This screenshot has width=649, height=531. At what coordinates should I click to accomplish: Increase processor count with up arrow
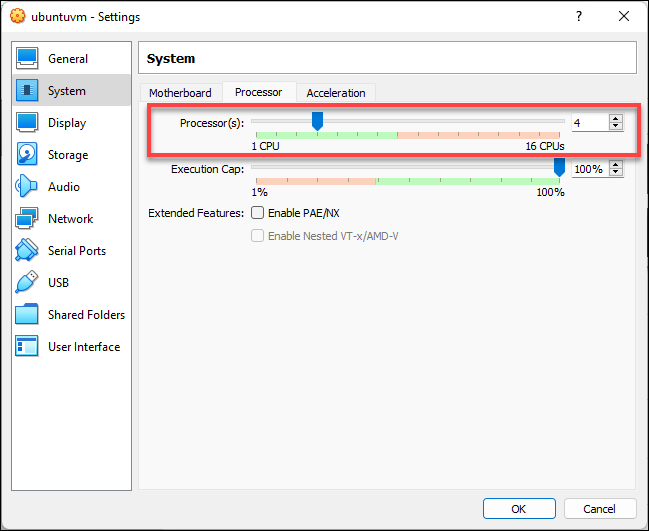tap(615, 118)
